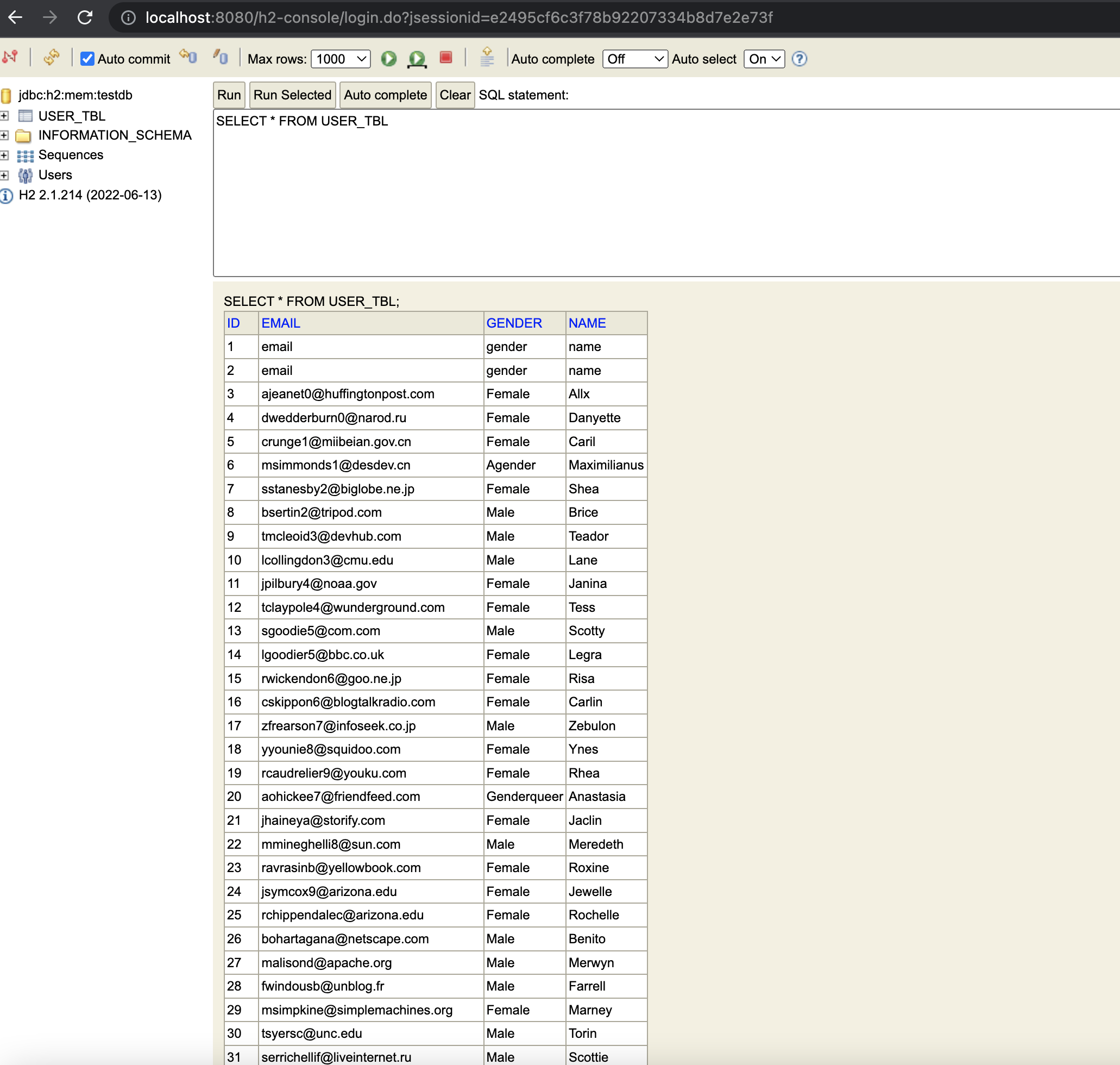Click the Auto complete button

(385, 95)
